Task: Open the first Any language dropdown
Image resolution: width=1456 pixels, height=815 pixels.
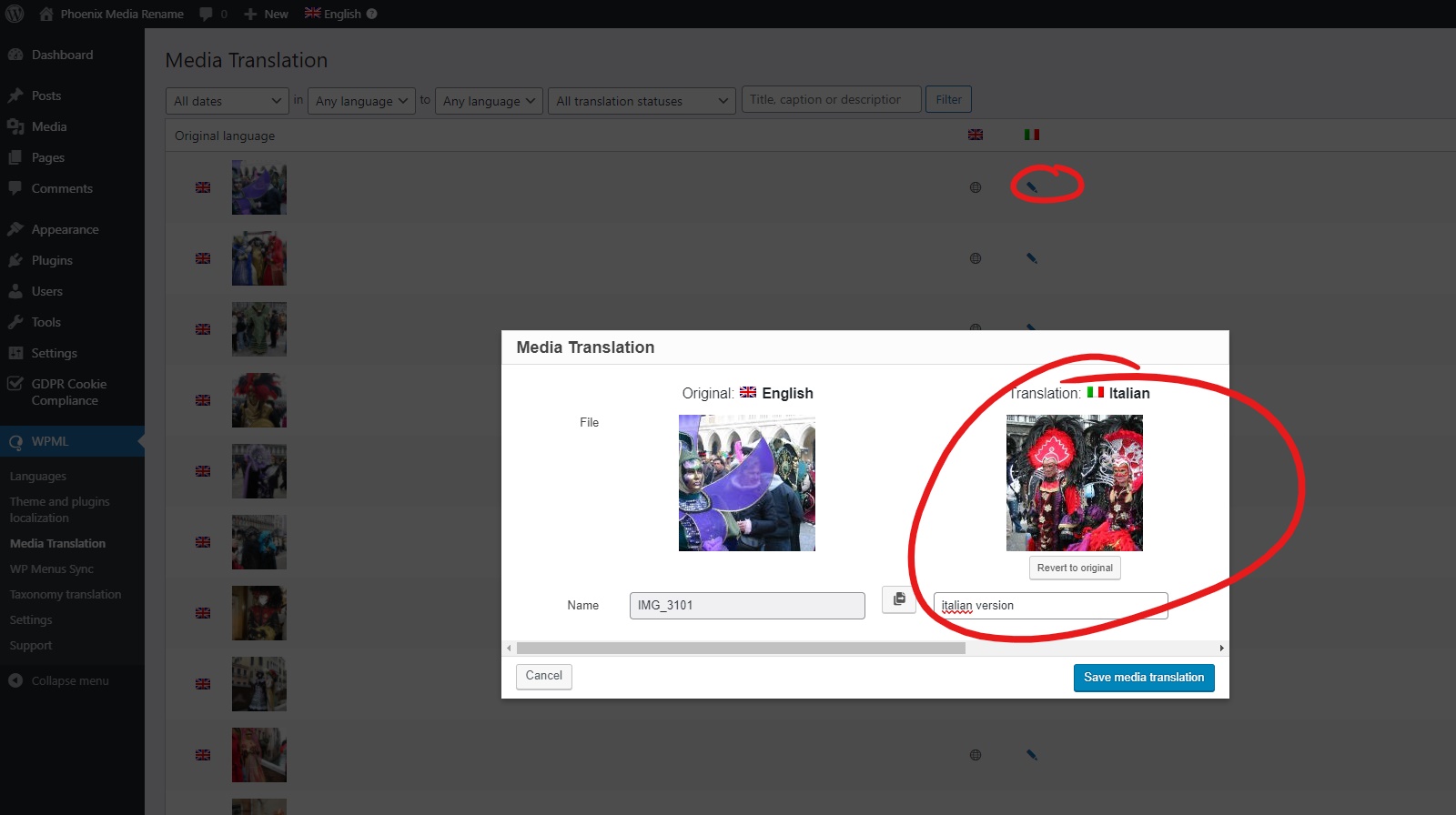Action: tap(361, 101)
